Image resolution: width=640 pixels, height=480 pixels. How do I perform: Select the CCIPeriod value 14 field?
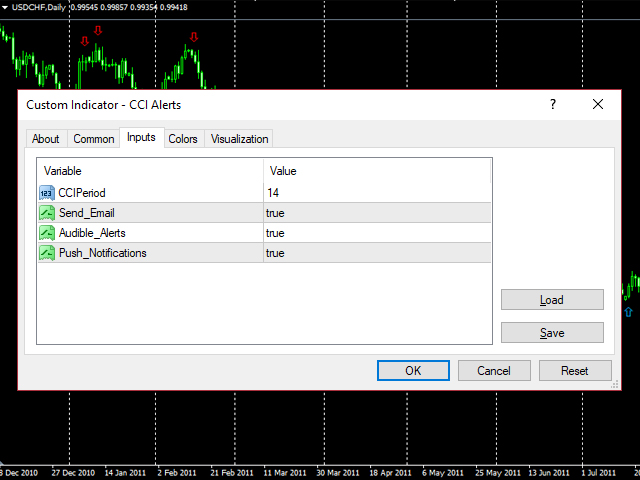pyautogui.click(x=378, y=192)
